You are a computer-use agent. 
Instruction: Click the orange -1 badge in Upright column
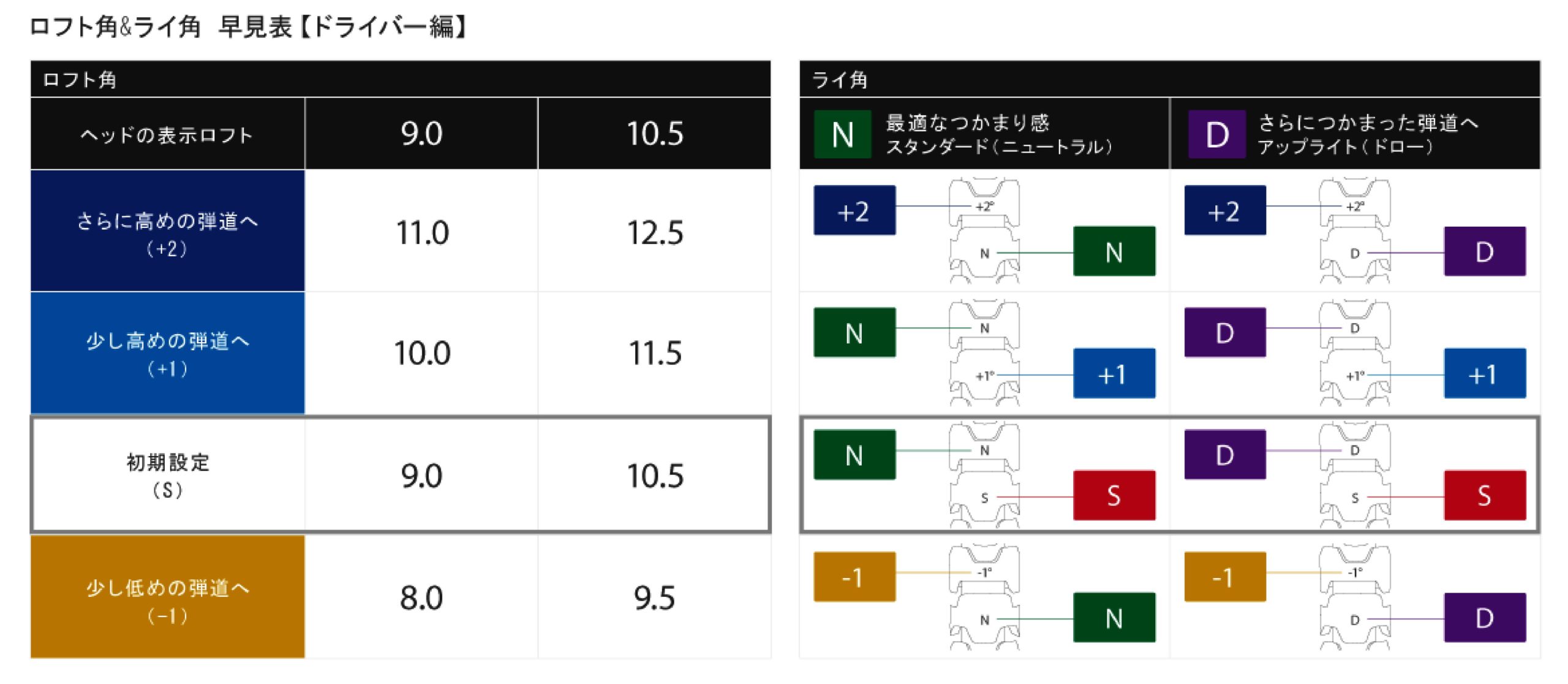(1225, 577)
